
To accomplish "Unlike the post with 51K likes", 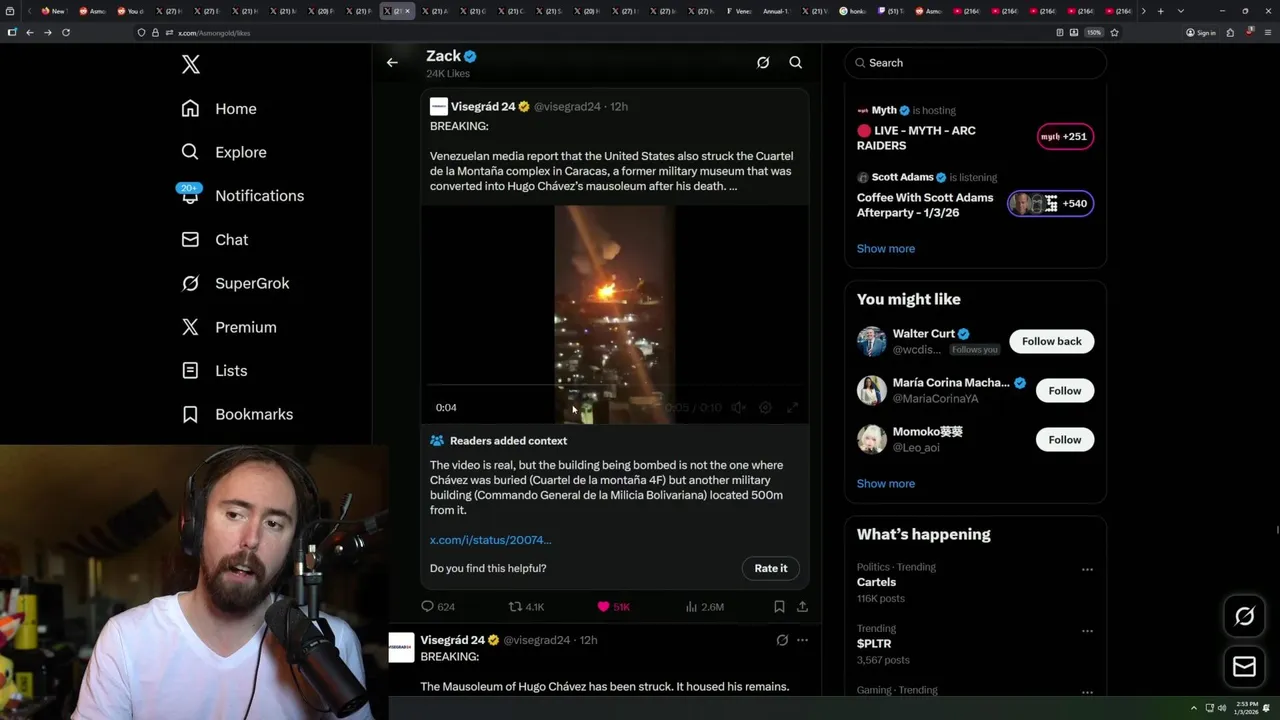I will click(x=613, y=606).
